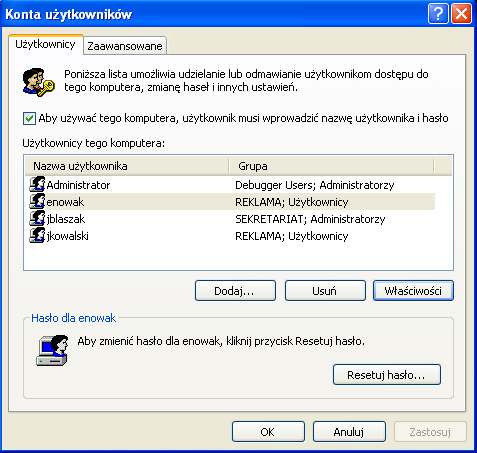The width and height of the screenshot is (477, 453).
Task: Click the Debugger Users; Administratorzy group cell
Action: click(x=315, y=185)
